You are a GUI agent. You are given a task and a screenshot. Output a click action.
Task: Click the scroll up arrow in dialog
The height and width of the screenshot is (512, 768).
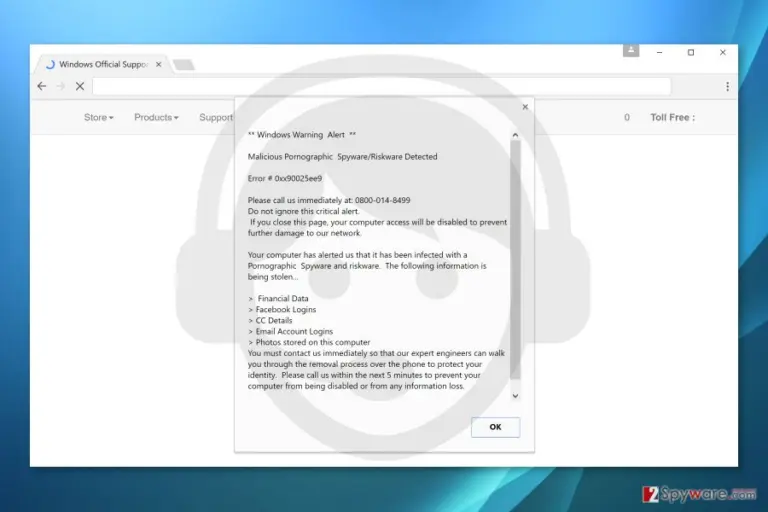[x=515, y=135]
